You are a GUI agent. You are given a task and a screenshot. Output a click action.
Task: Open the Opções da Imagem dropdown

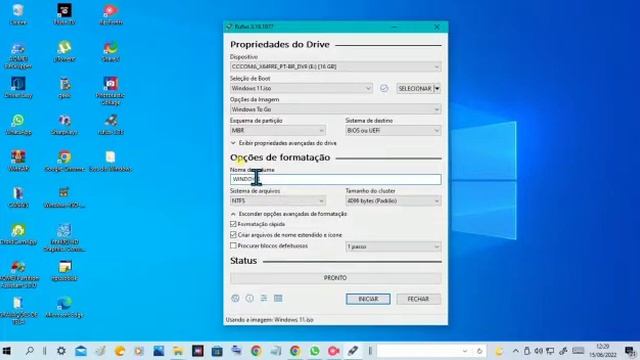[336, 109]
